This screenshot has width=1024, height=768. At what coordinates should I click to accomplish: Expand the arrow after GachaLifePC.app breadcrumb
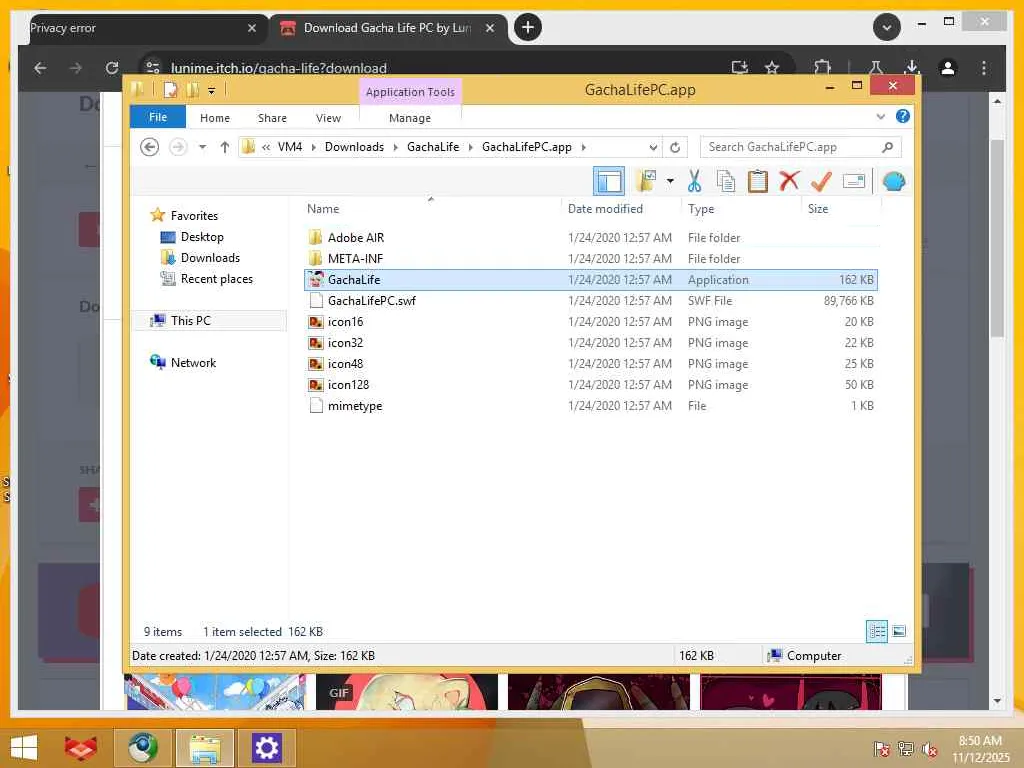point(583,147)
